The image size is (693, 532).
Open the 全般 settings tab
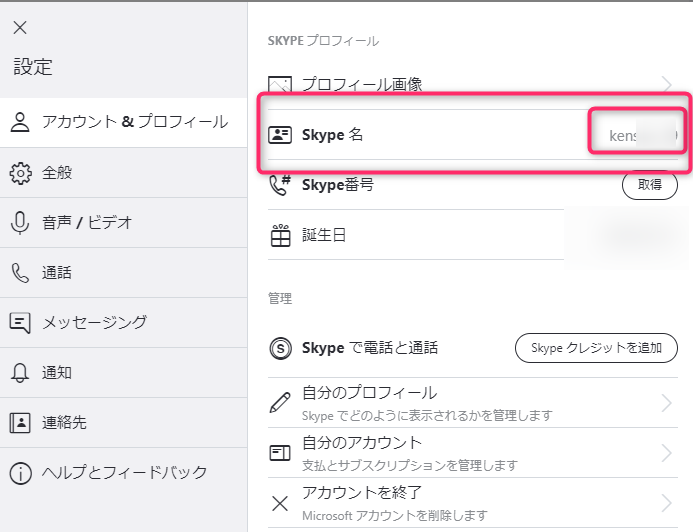57,173
